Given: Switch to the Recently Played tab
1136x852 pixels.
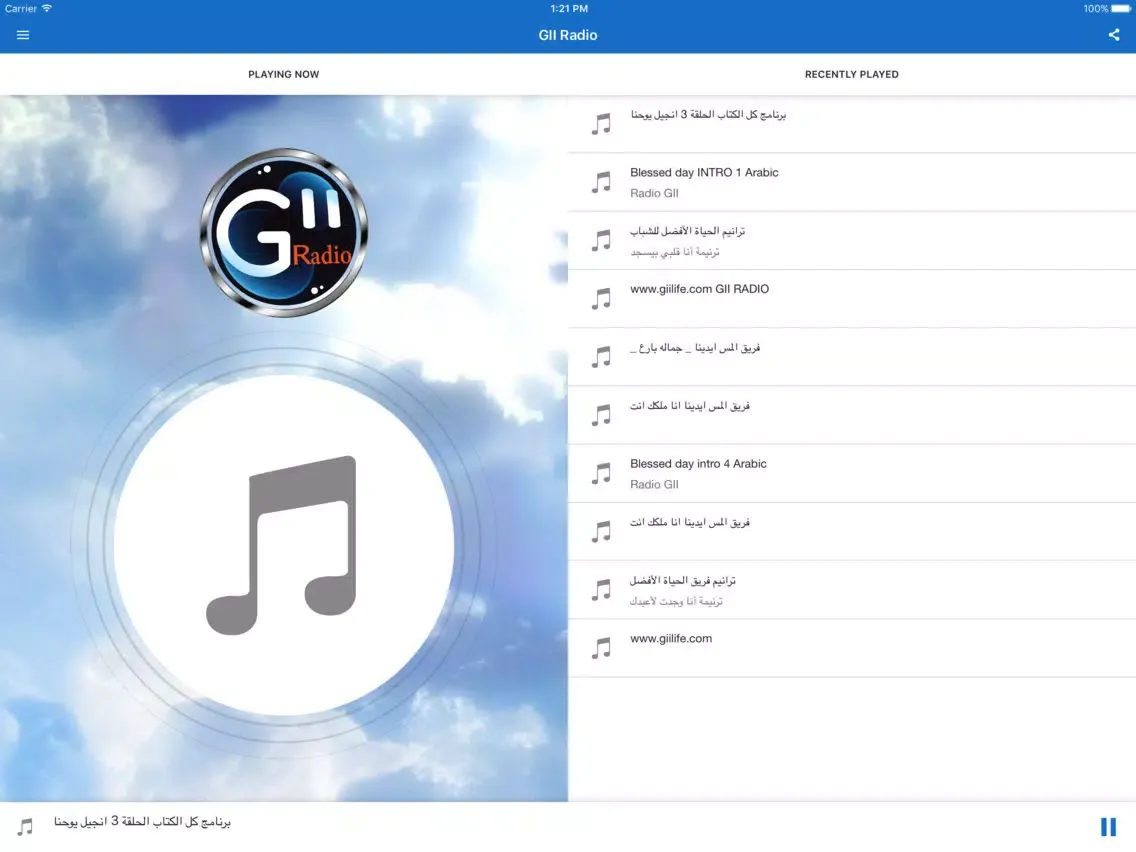Looking at the screenshot, I should click(851, 74).
